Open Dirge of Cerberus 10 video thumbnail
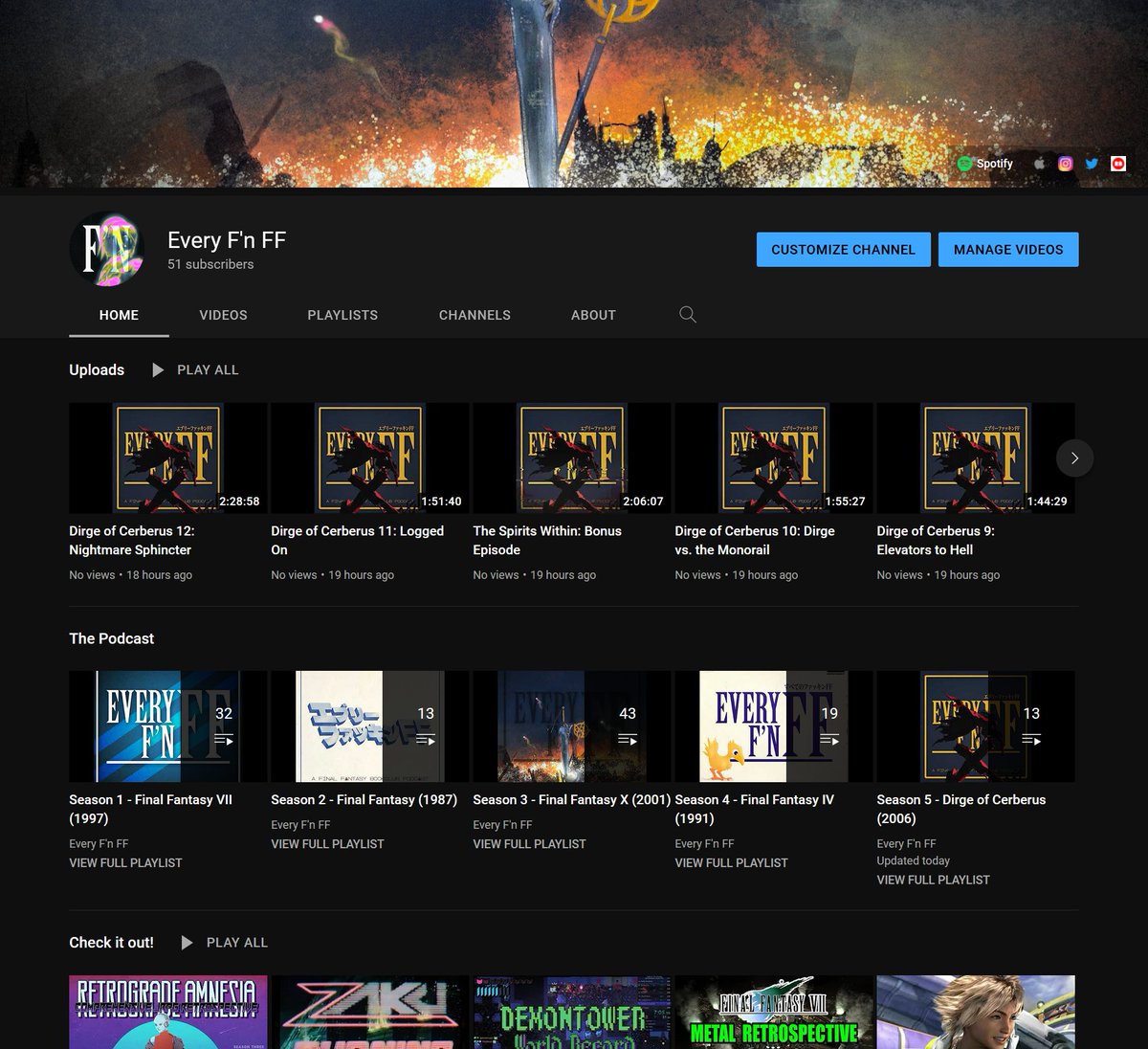 [773, 458]
